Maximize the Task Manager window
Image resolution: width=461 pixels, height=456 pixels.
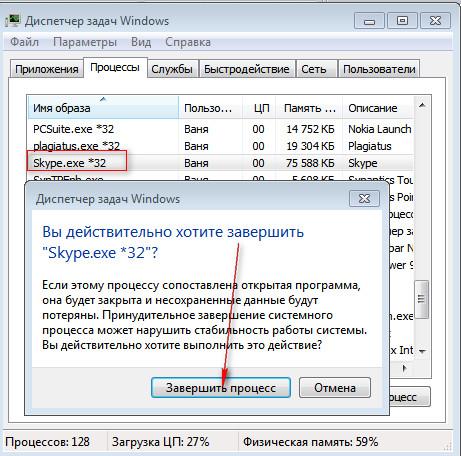(x=402, y=21)
